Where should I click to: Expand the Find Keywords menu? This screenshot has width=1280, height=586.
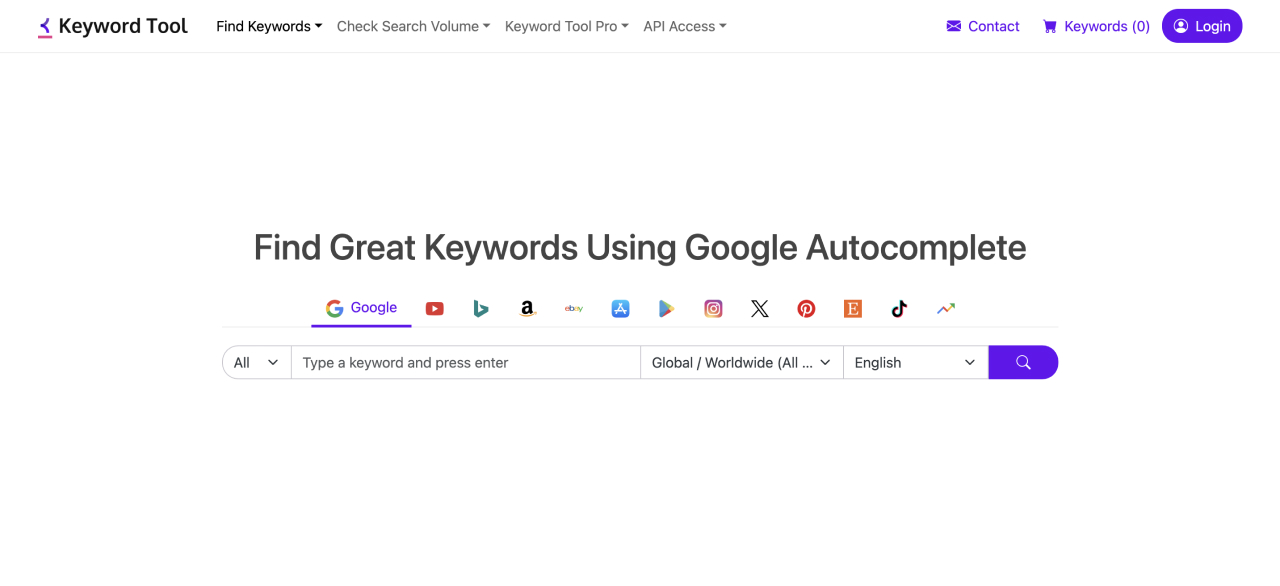click(x=269, y=26)
